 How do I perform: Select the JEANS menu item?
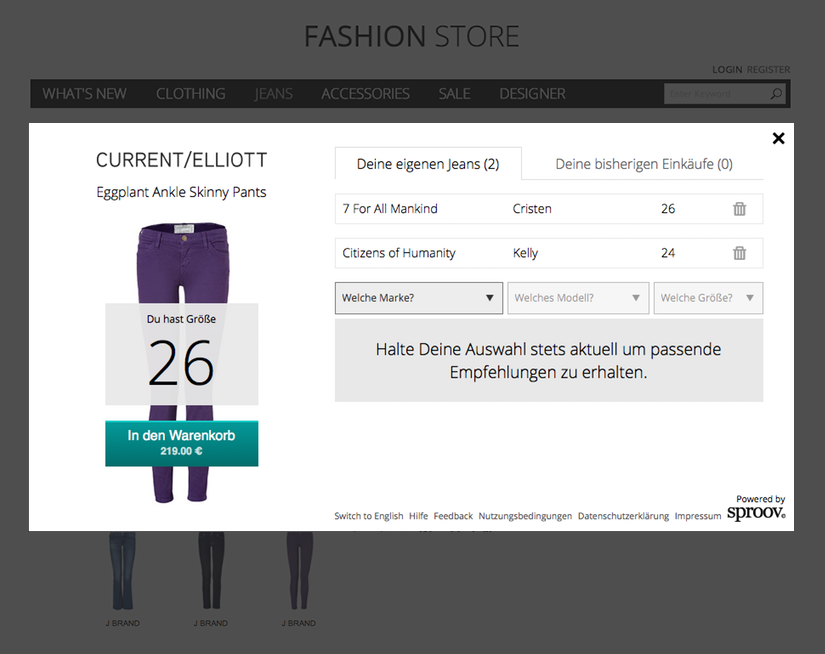point(274,94)
